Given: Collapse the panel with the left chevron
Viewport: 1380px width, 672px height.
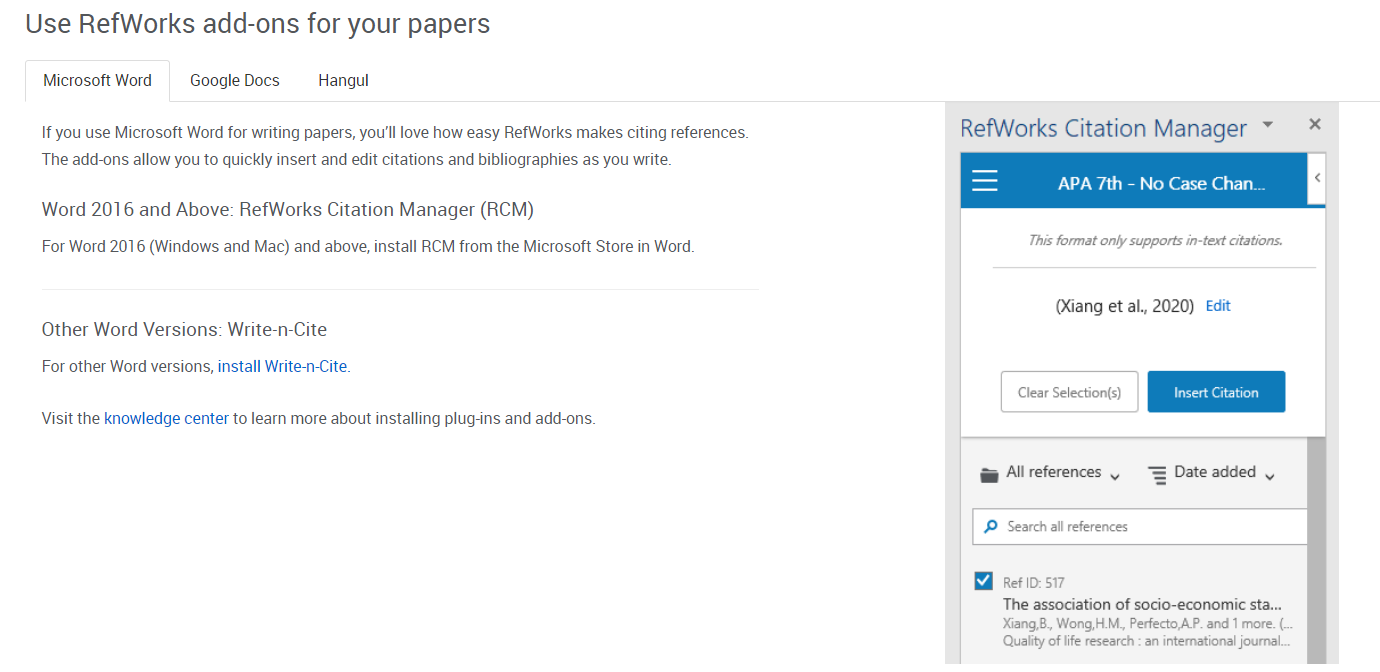Looking at the screenshot, I should tap(1317, 178).
